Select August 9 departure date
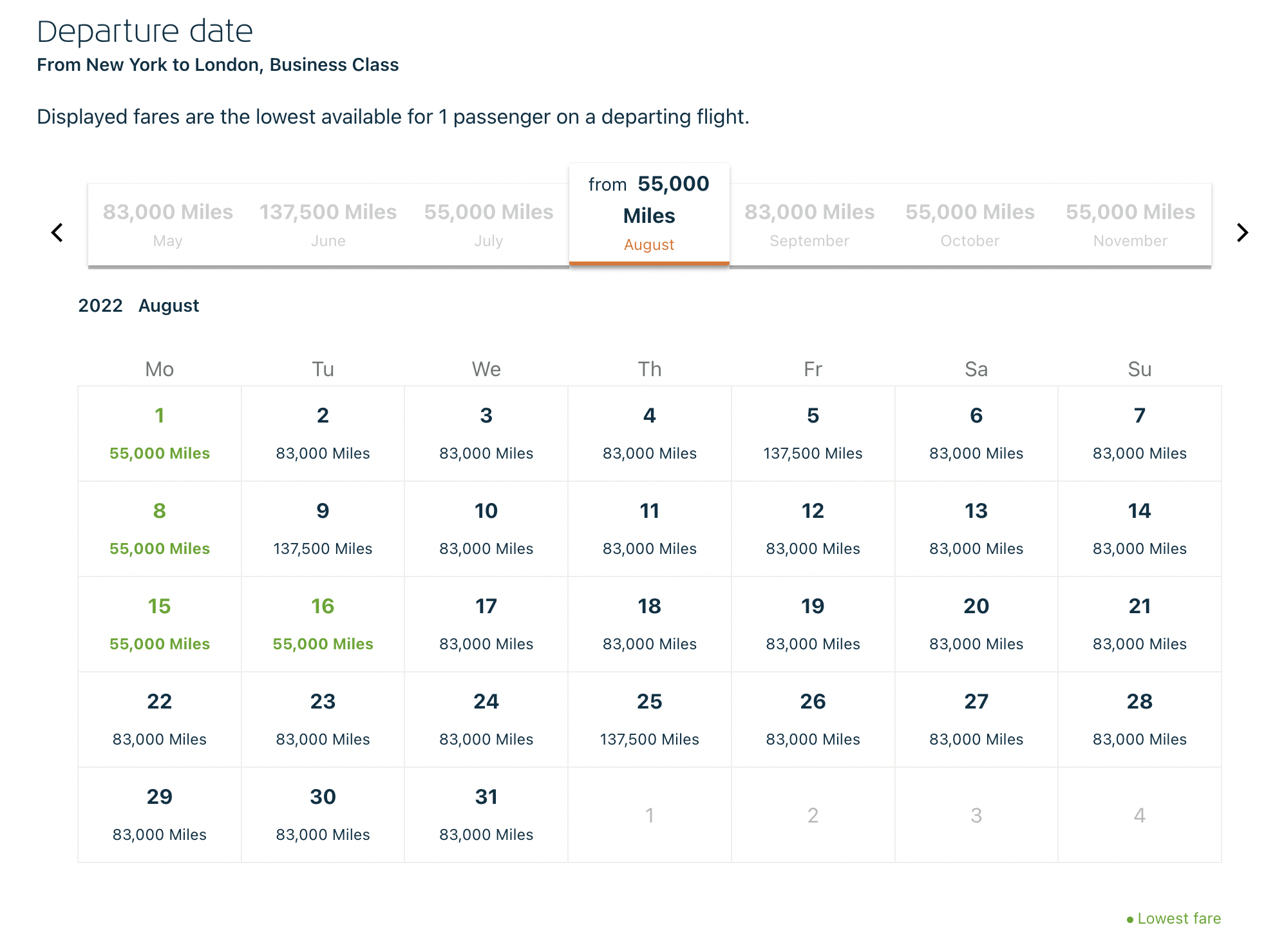The height and width of the screenshot is (952, 1266). pos(323,529)
